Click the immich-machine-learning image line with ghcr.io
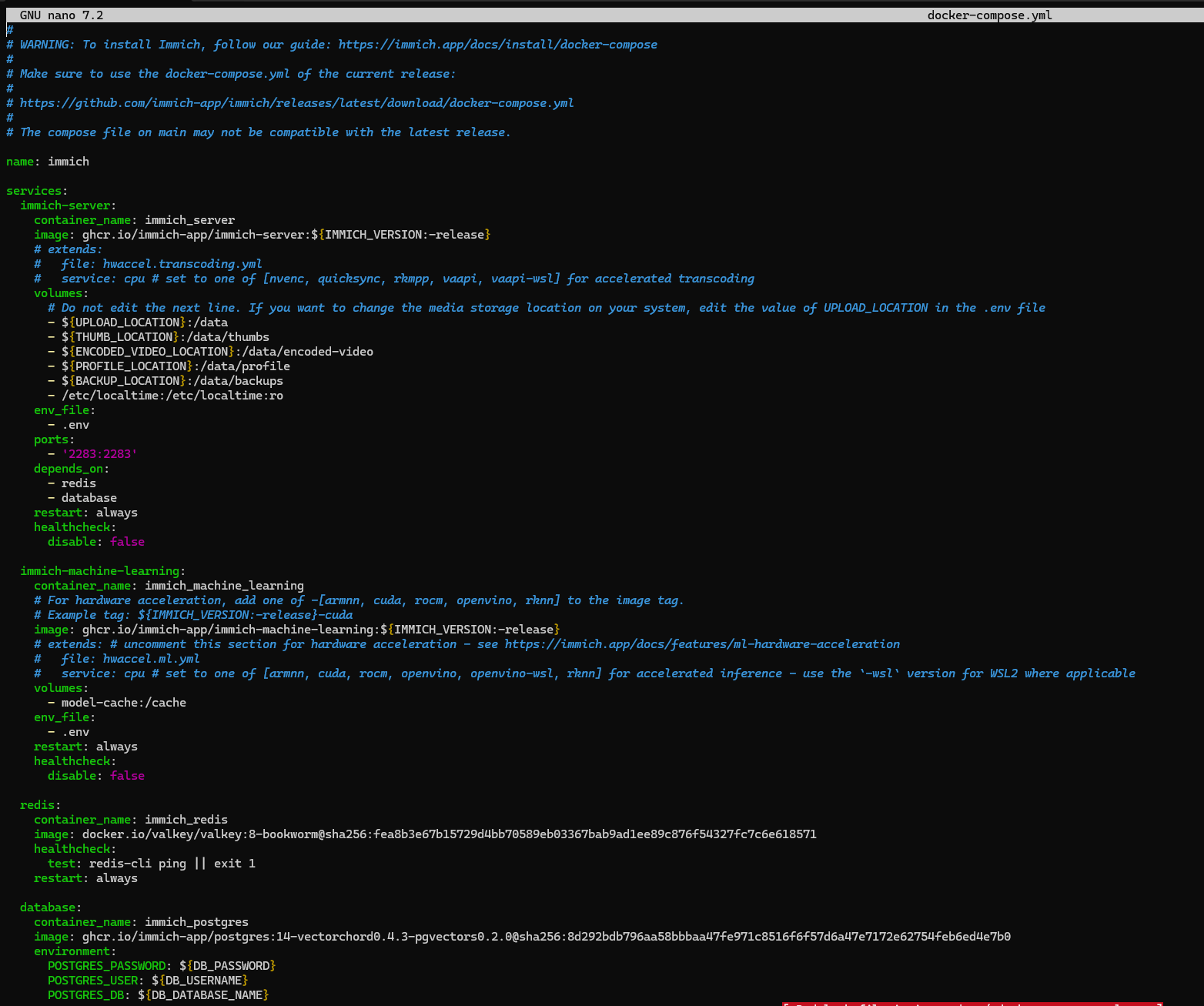Screen dimensions: 1204x1006 click(x=297, y=630)
